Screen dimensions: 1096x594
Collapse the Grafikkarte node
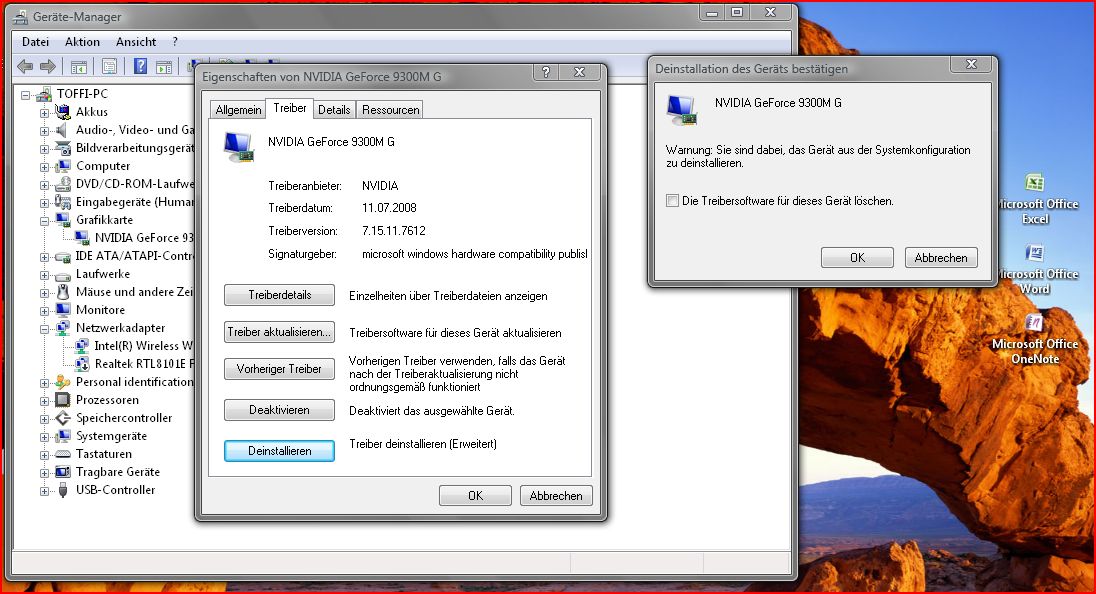[x=45, y=221]
